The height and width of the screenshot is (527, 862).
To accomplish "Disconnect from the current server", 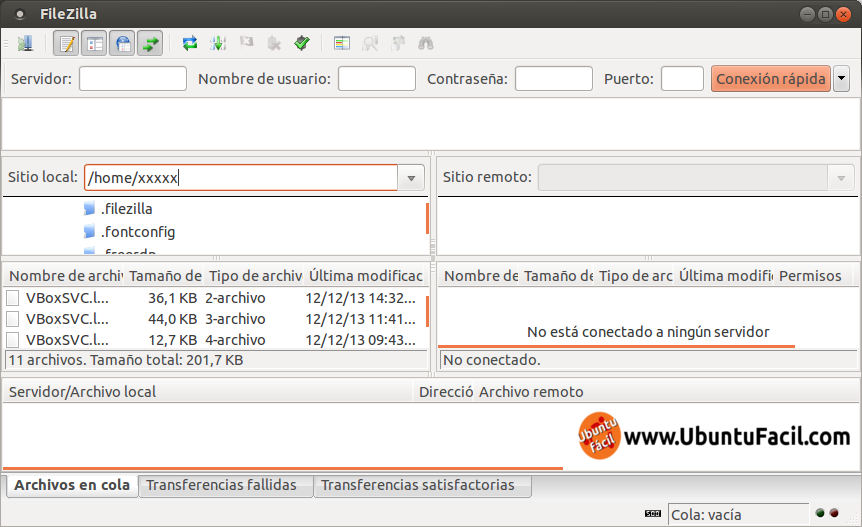I will tap(274, 43).
